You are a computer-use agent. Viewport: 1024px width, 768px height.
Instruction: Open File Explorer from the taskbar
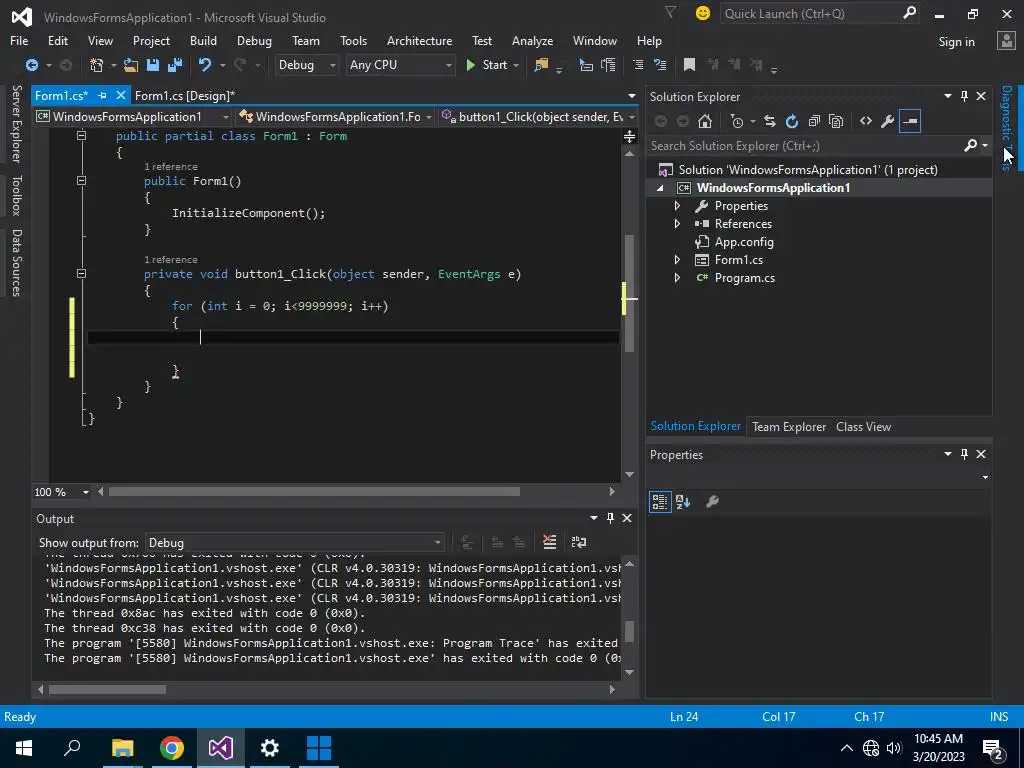tap(122, 748)
